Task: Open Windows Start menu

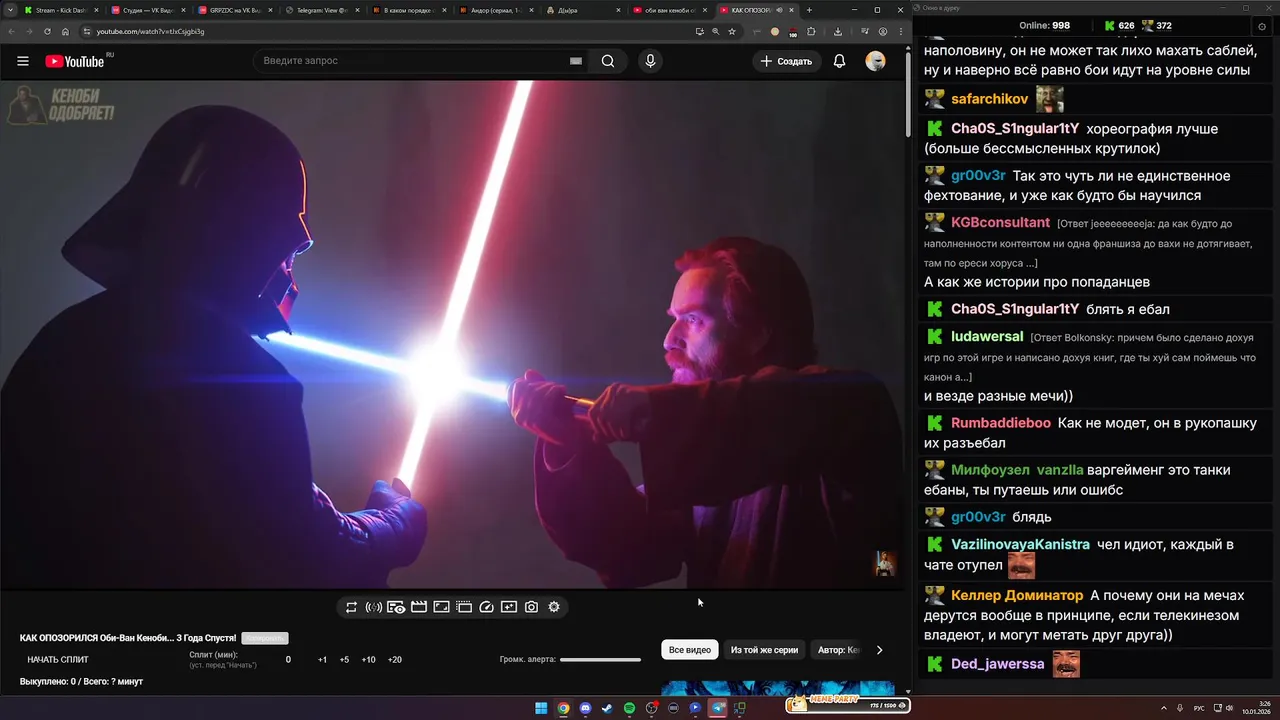Action: (x=541, y=708)
